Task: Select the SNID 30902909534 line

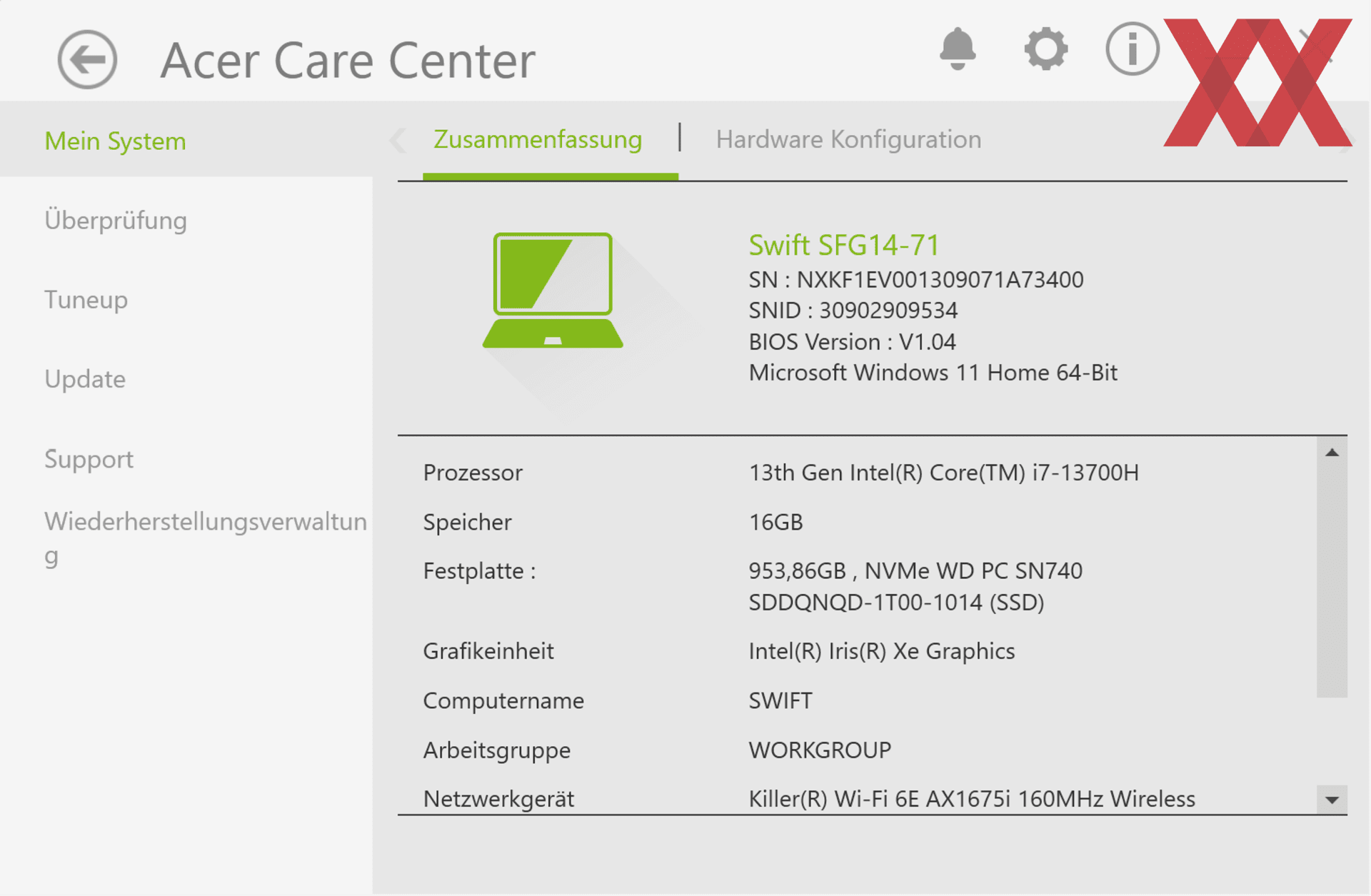Action: (x=853, y=311)
